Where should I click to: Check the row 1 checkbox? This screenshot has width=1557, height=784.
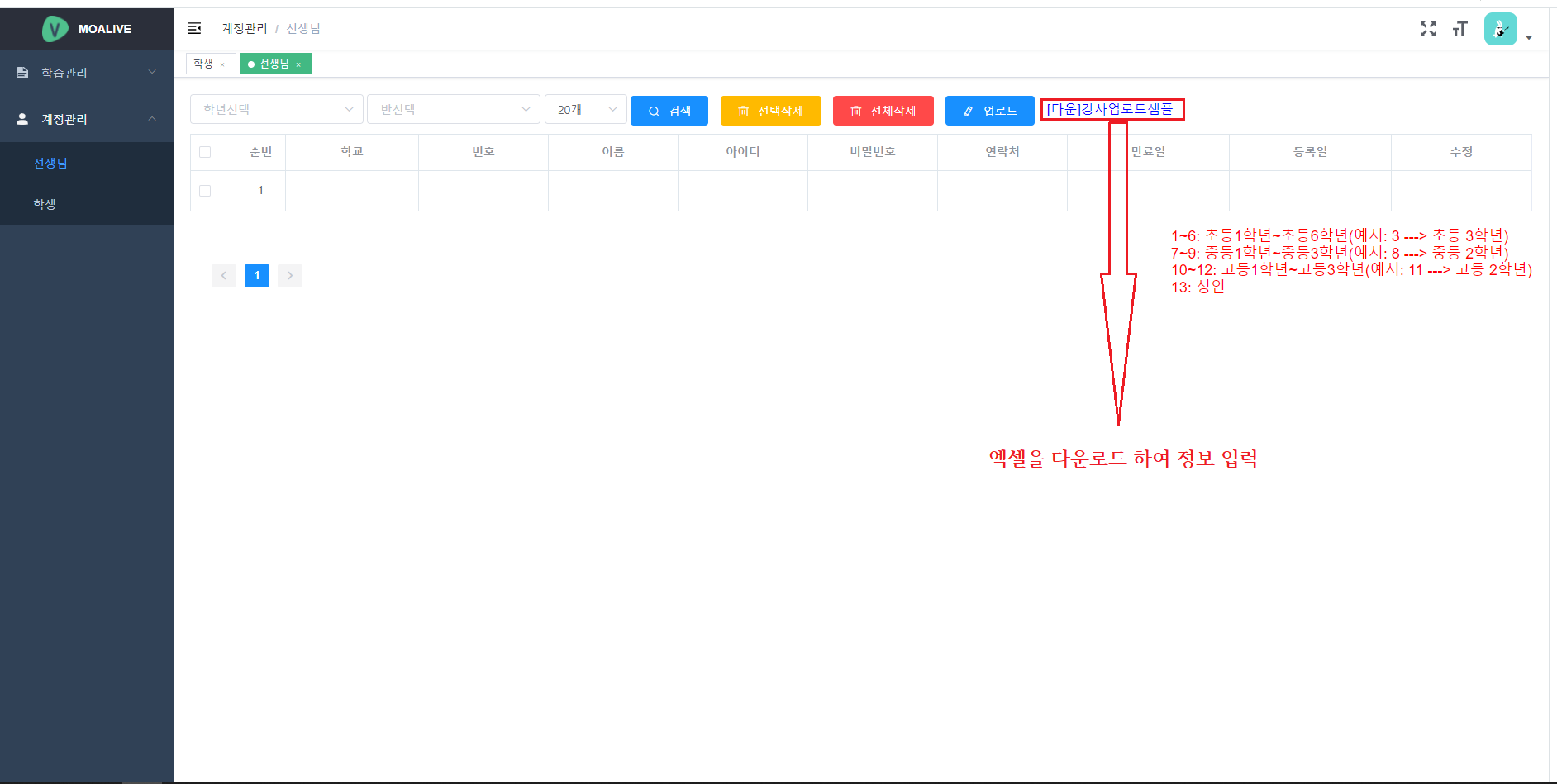point(205,191)
